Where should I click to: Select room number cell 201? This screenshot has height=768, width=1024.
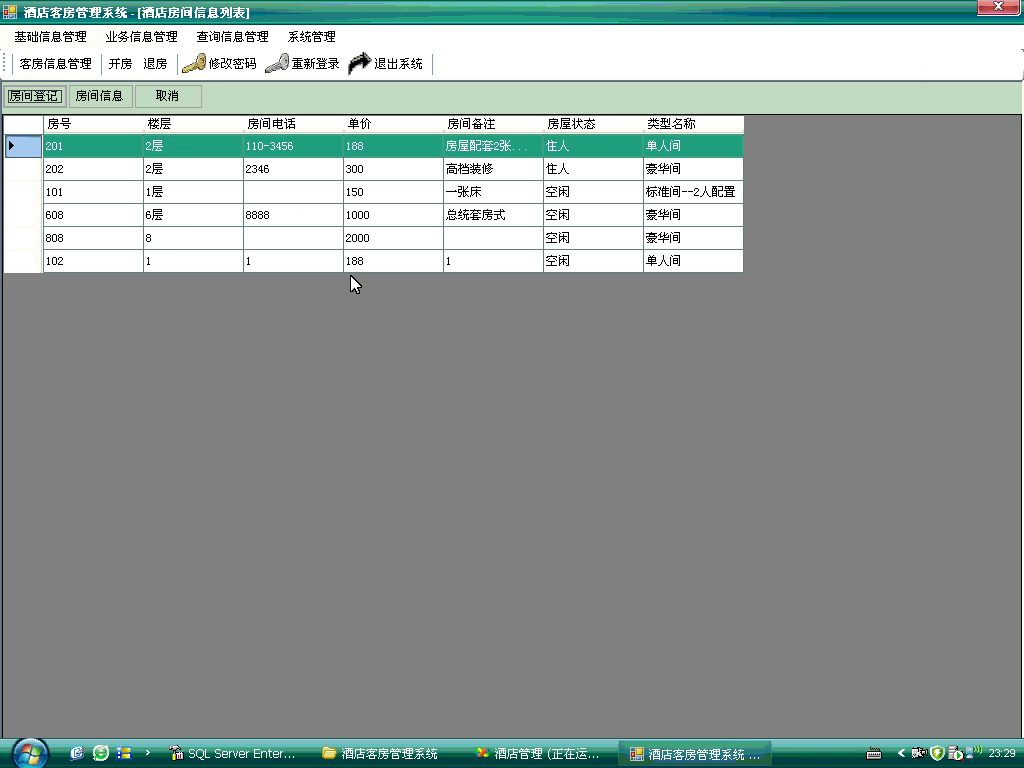coord(93,146)
